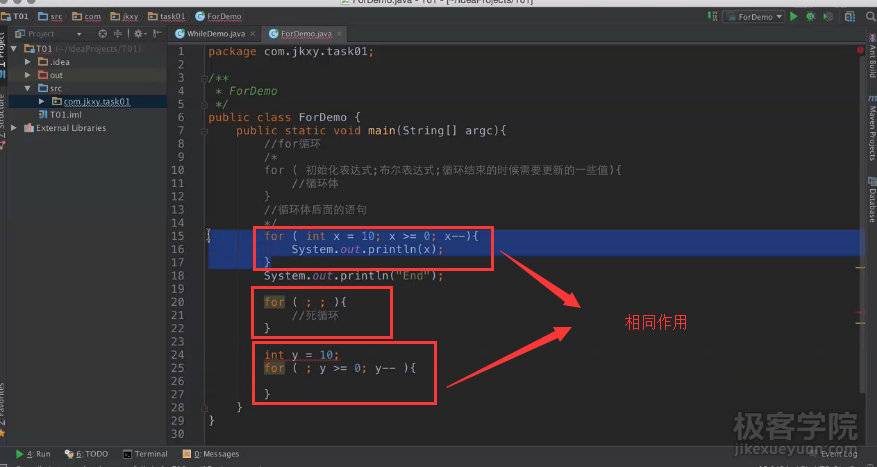
Task: Click line number 18 in gutter
Action: [x=177, y=276]
